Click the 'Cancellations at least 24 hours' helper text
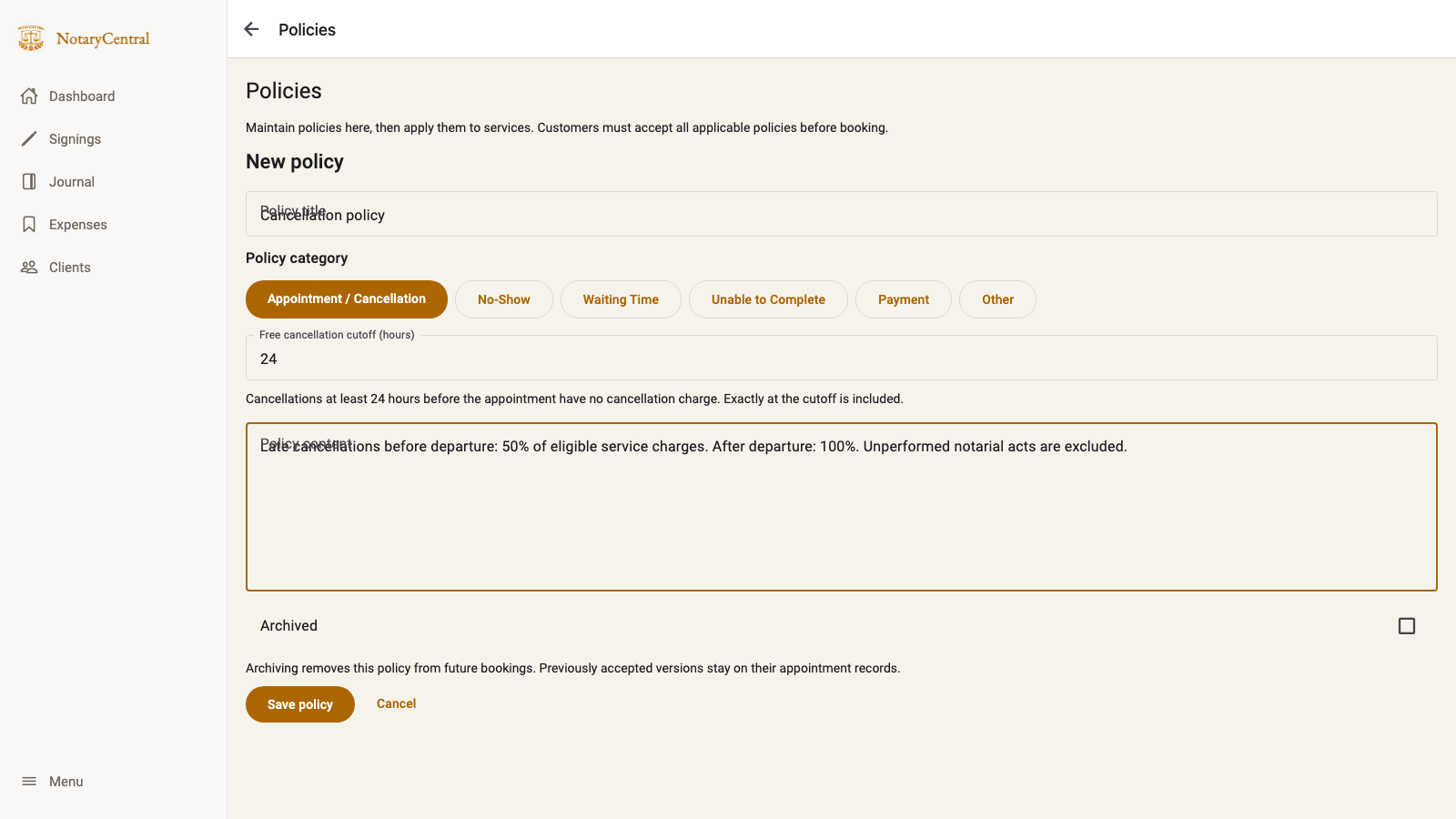Viewport: 1456px width, 819px height. [x=574, y=399]
